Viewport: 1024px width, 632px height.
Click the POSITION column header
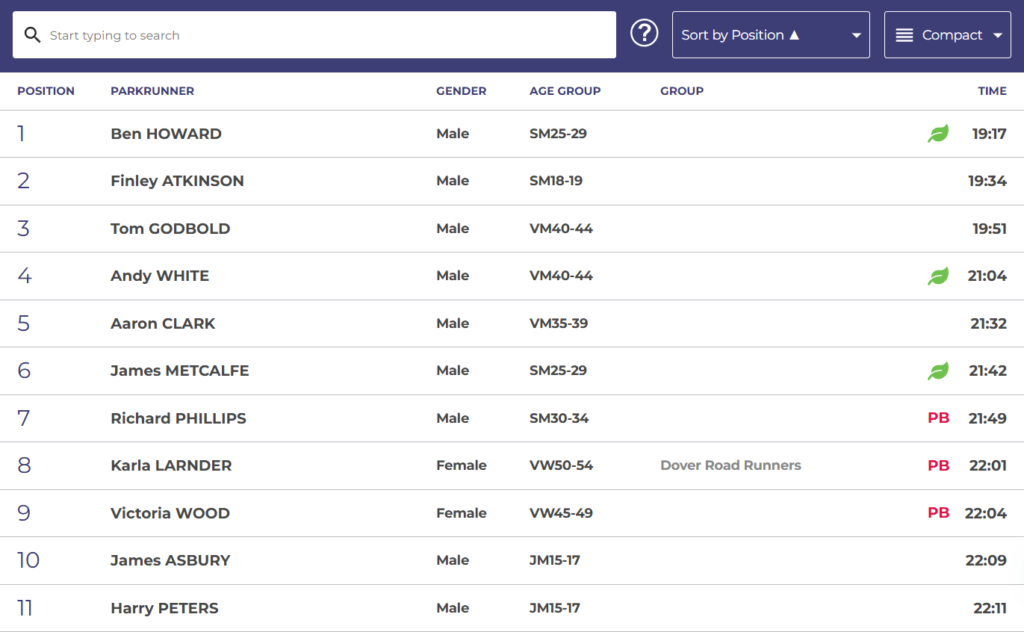pos(46,91)
